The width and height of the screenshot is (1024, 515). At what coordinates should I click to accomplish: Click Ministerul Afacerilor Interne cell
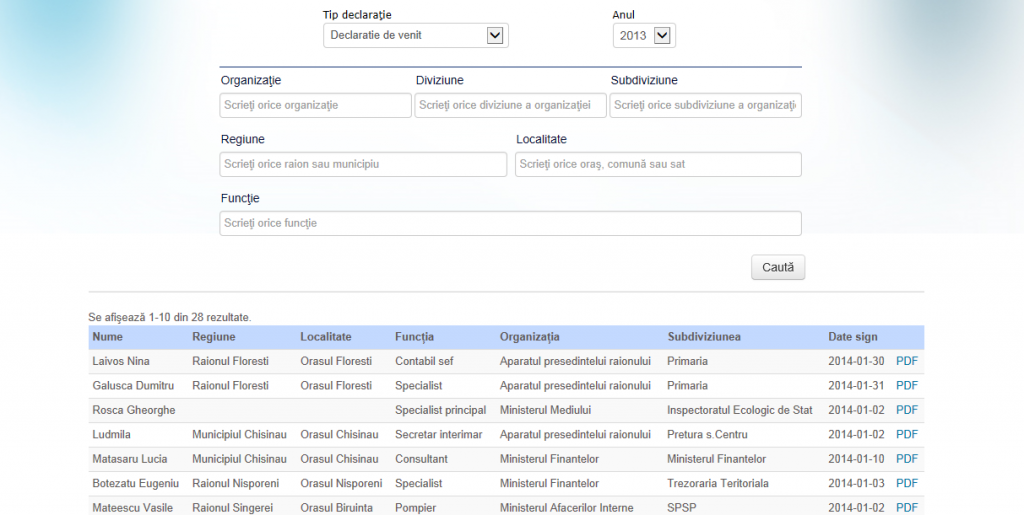567,508
